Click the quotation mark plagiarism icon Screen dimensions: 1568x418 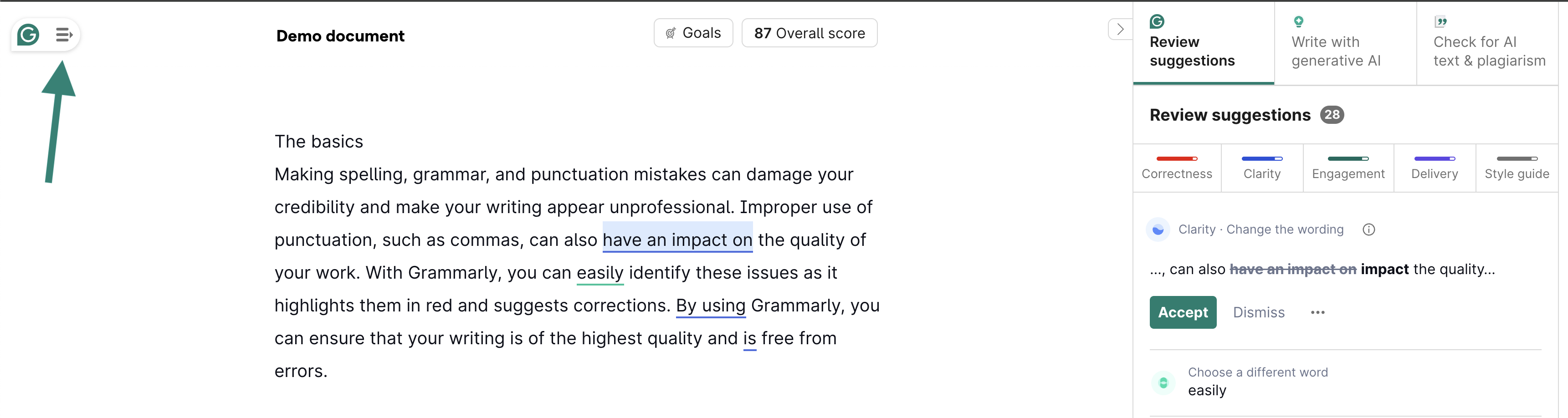coord(1440,22)
